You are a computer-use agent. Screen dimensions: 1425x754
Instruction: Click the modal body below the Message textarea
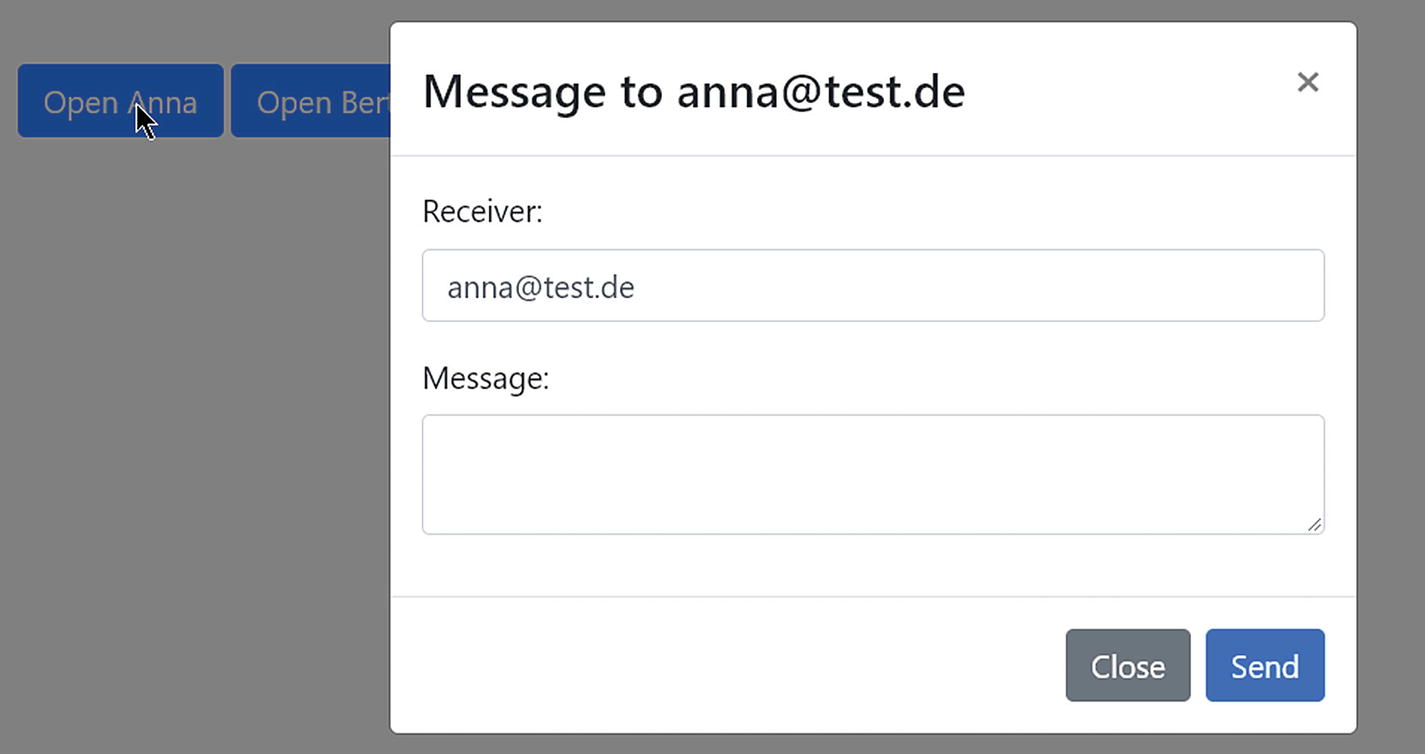[x=872, y=566]
